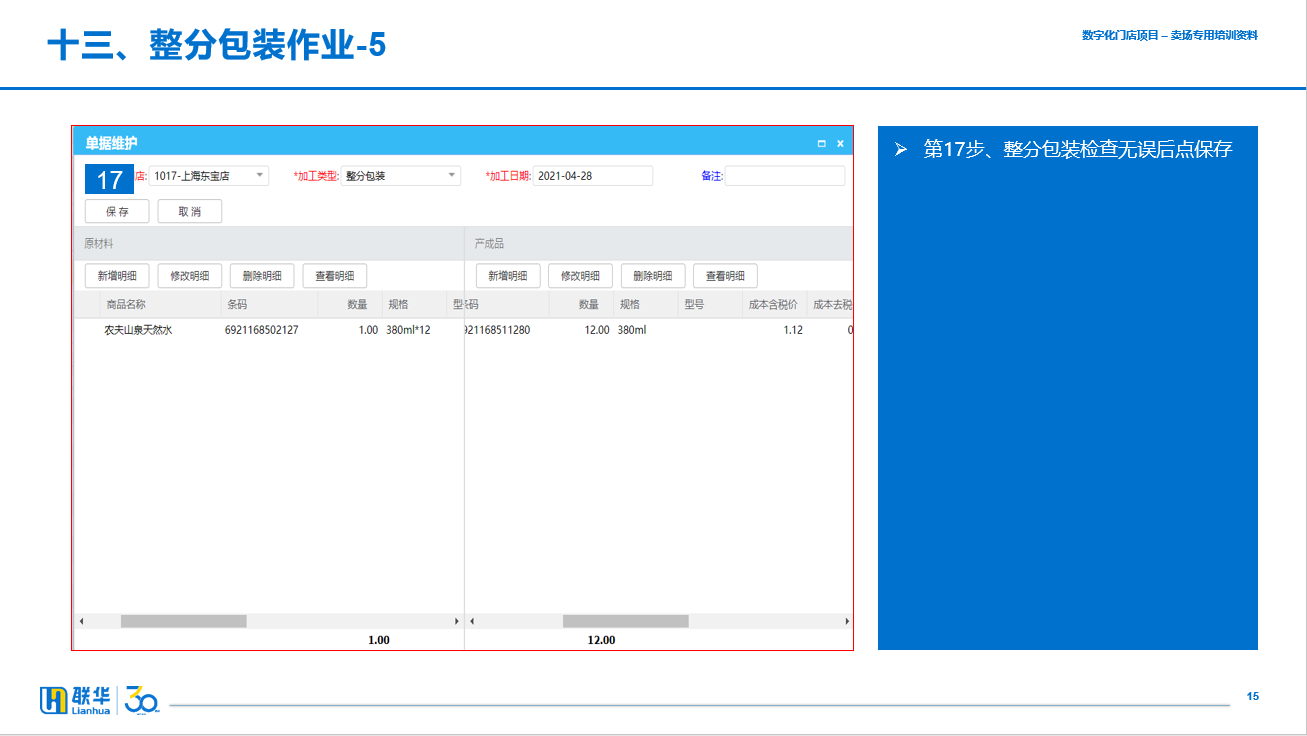The image size is (1307, 736).
Task: Click 查看明细 under 原材料
Action: [x=335, y=276]
